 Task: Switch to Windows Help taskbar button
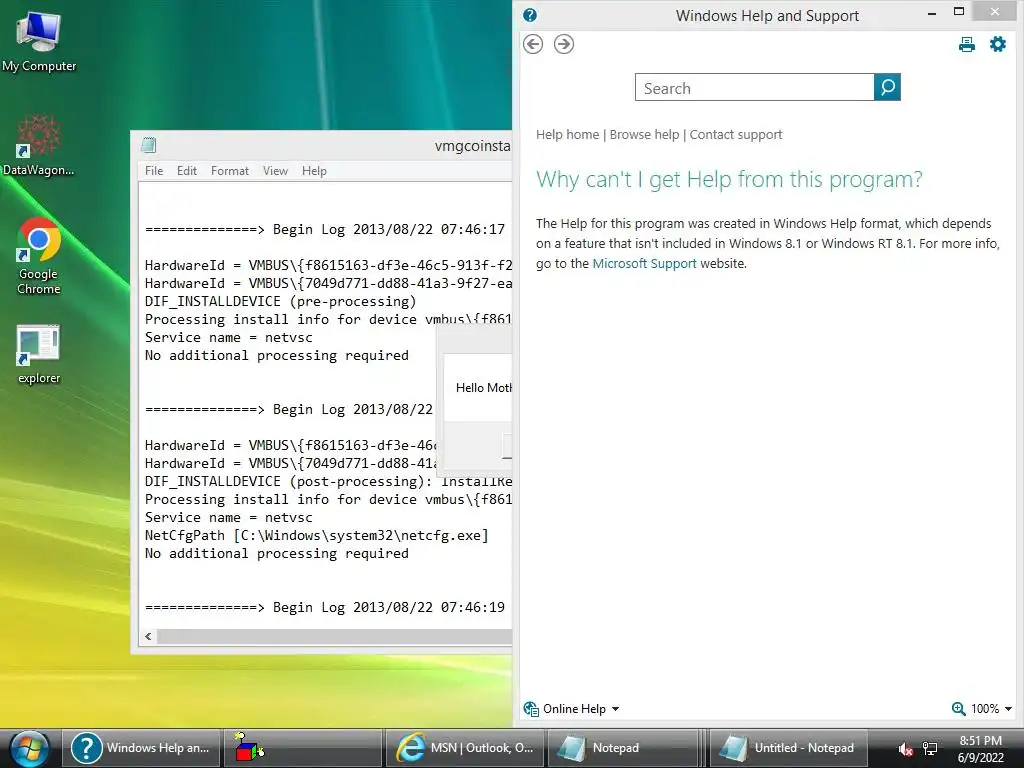click(x=140, y=748)
